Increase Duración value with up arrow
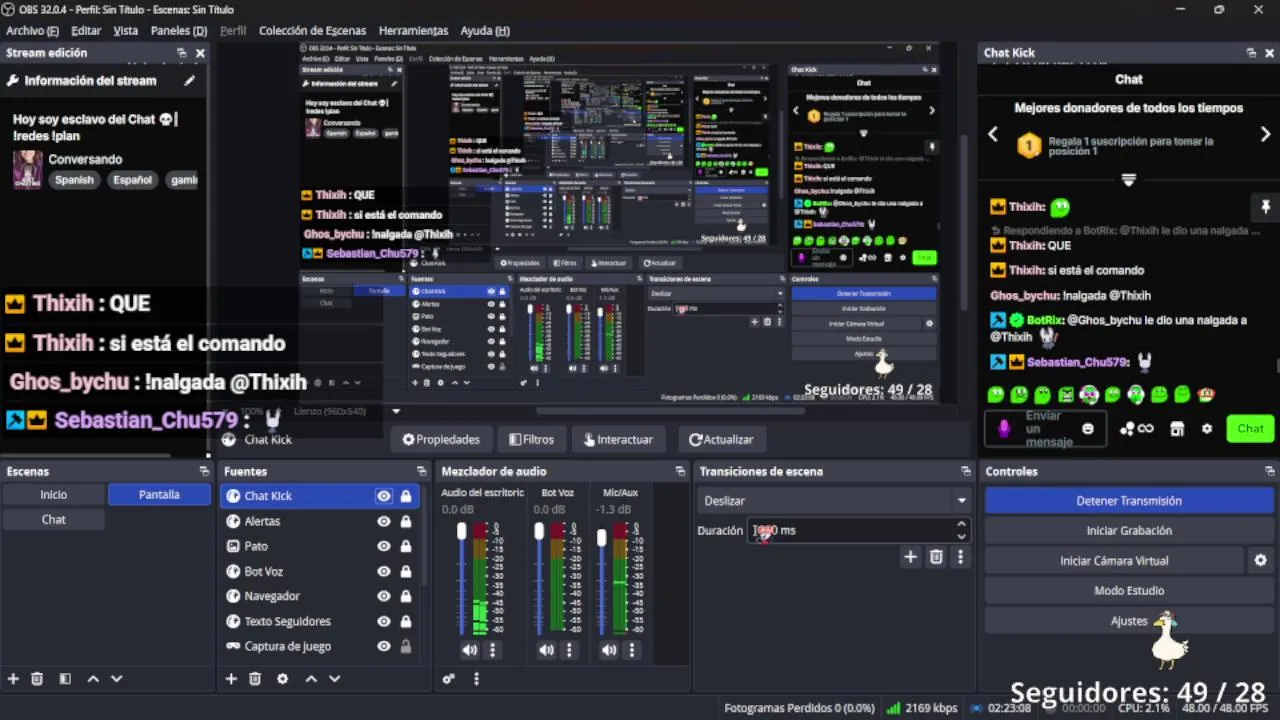Image resolution: width=1280 pixels, height=720 pixels. point(961,524)
